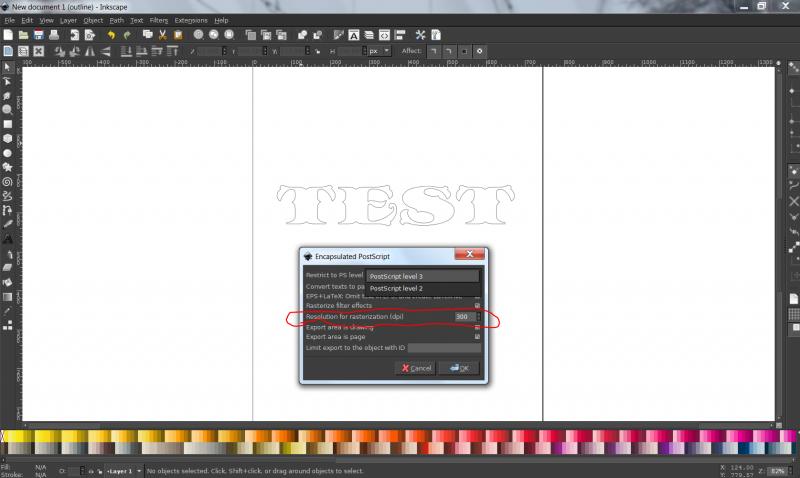Viewport: 800px width, 478px height.
Task: Toggle the Rasterize filter effects checkbox
Action: (477, 305)
